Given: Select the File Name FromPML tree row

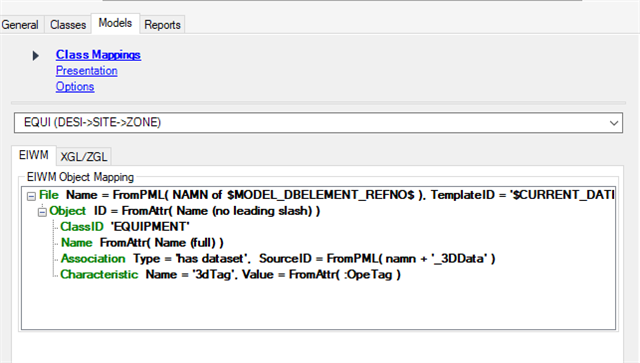Looking at the screenshot, I should coord(327,195).
